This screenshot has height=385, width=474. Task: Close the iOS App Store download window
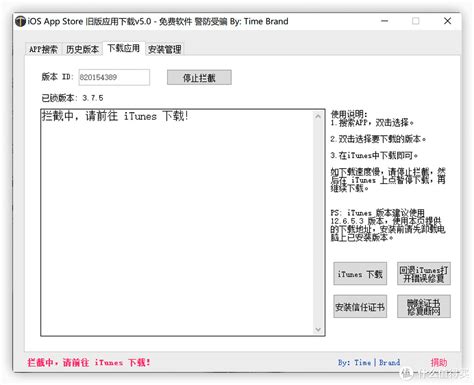tap(447, 21)
